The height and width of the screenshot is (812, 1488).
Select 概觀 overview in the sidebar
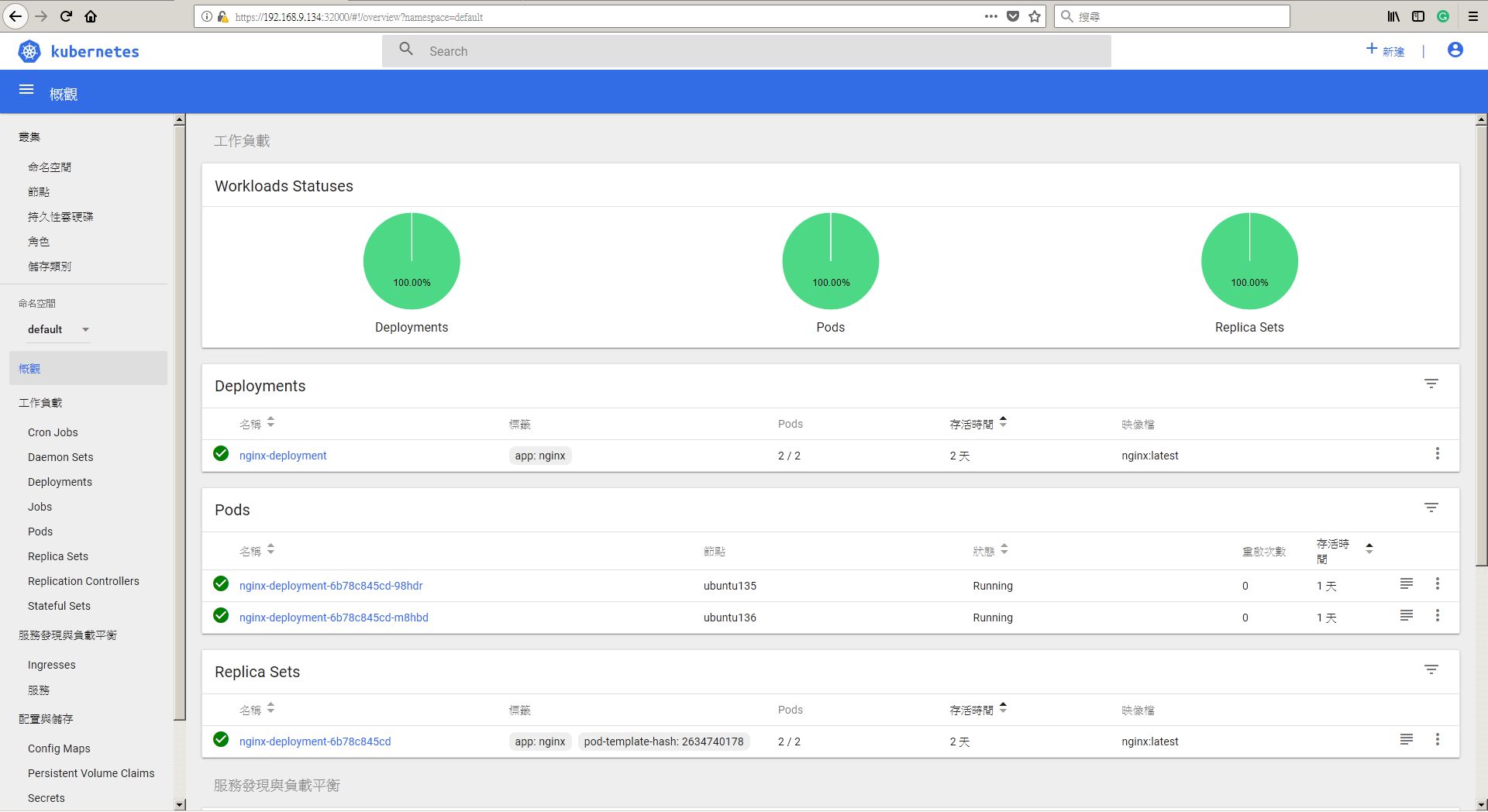tap(88, 369)
